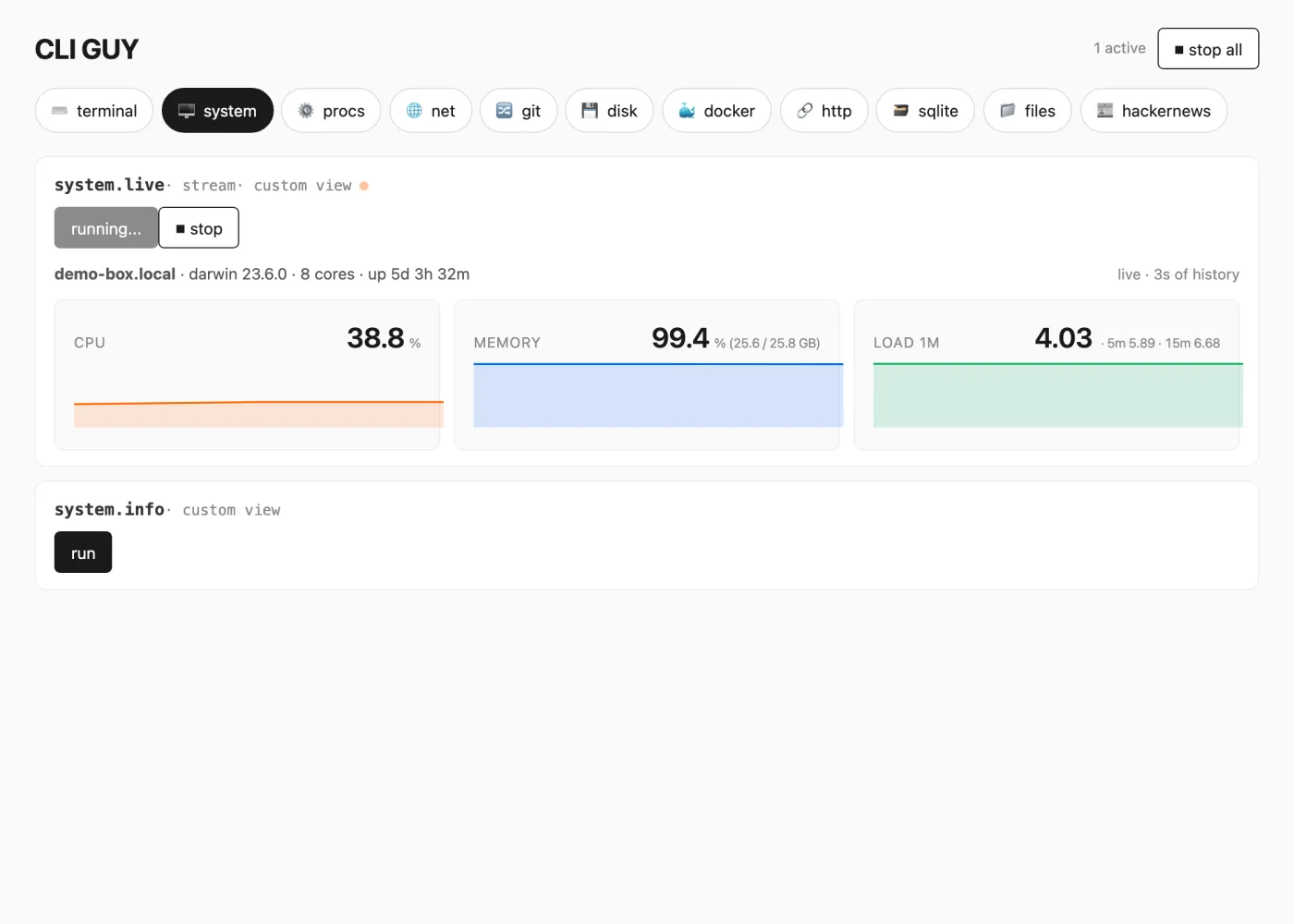Click the git shuffle icon
The width and height of the screenshot is (1294, 924).
click(x=505, y=111)
